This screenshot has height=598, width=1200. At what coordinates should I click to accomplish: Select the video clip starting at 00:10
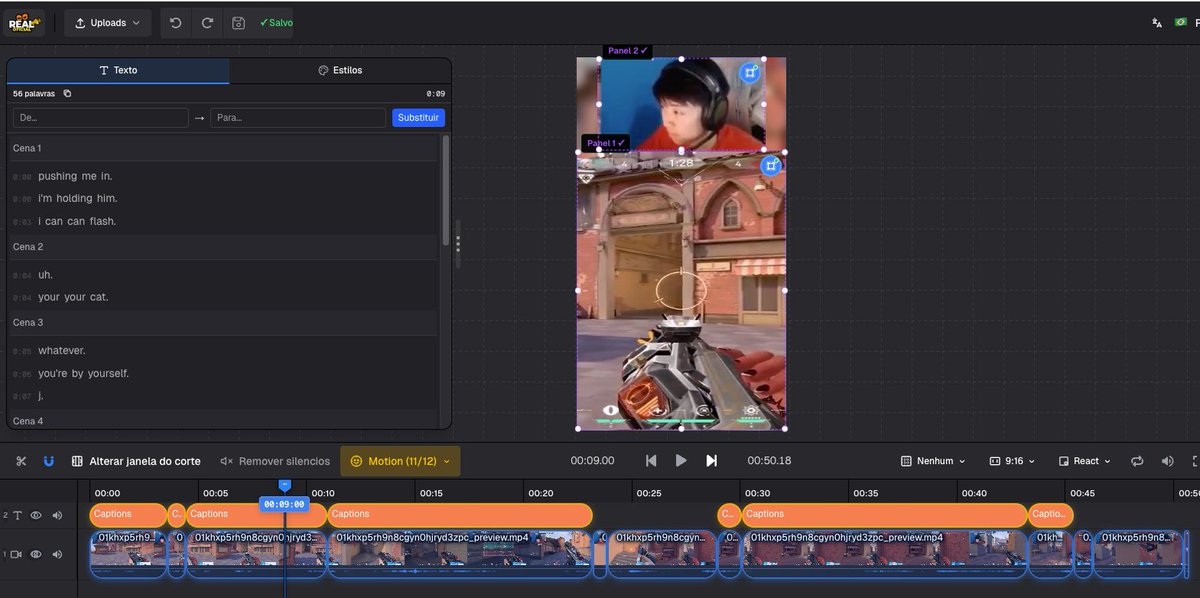click(x=460, y=554)
